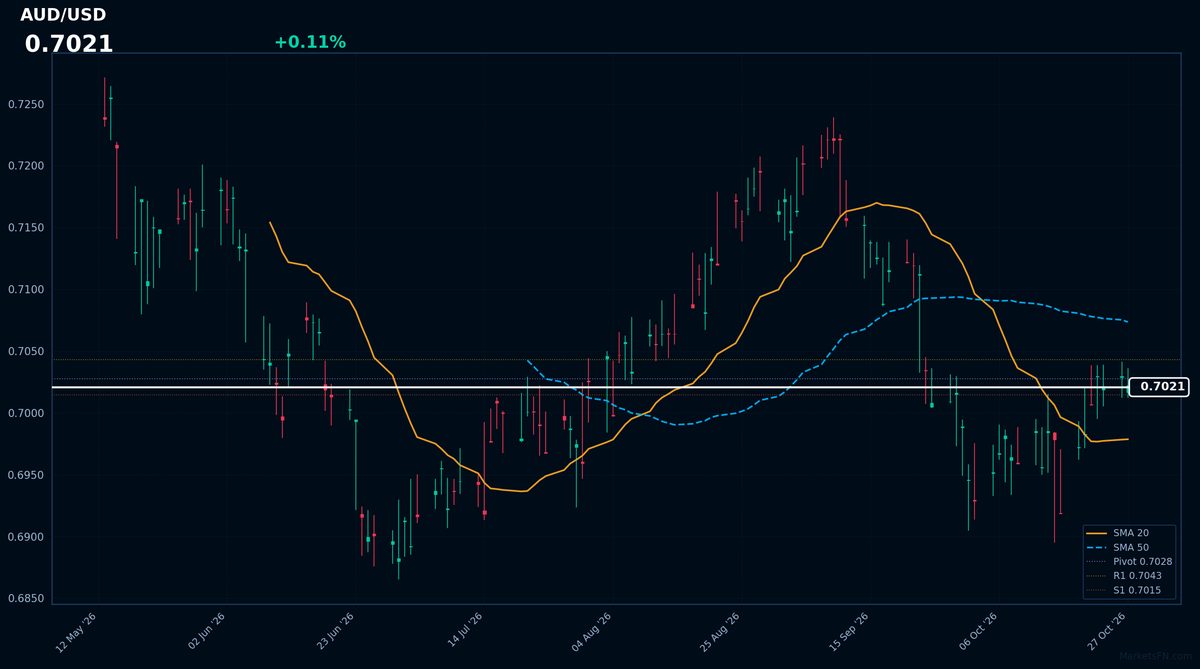The image size is (1200, 669).
Task: Click the 0.7100 y-axis label
Action: [26, 290]
